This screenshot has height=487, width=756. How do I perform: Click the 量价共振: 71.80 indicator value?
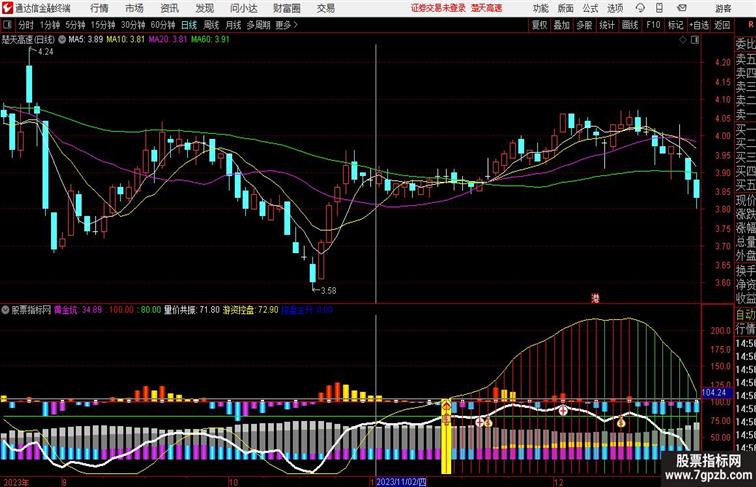point(192,310)
